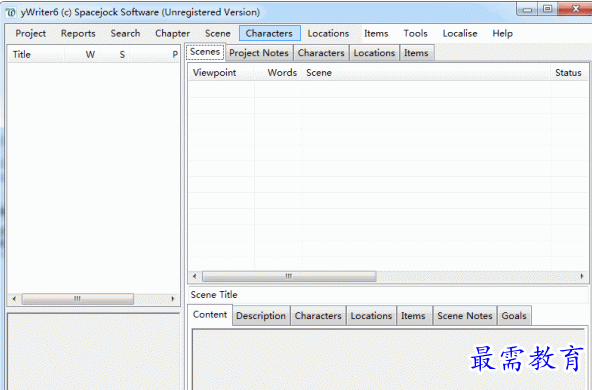
Task: Open the Help menu
Action: [x=503, y=33]
